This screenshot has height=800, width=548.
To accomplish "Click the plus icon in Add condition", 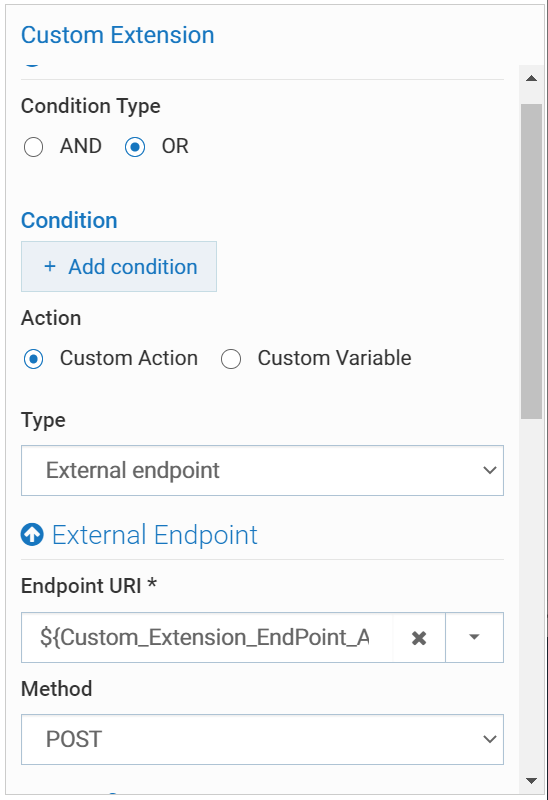I will tap(49, 266).
